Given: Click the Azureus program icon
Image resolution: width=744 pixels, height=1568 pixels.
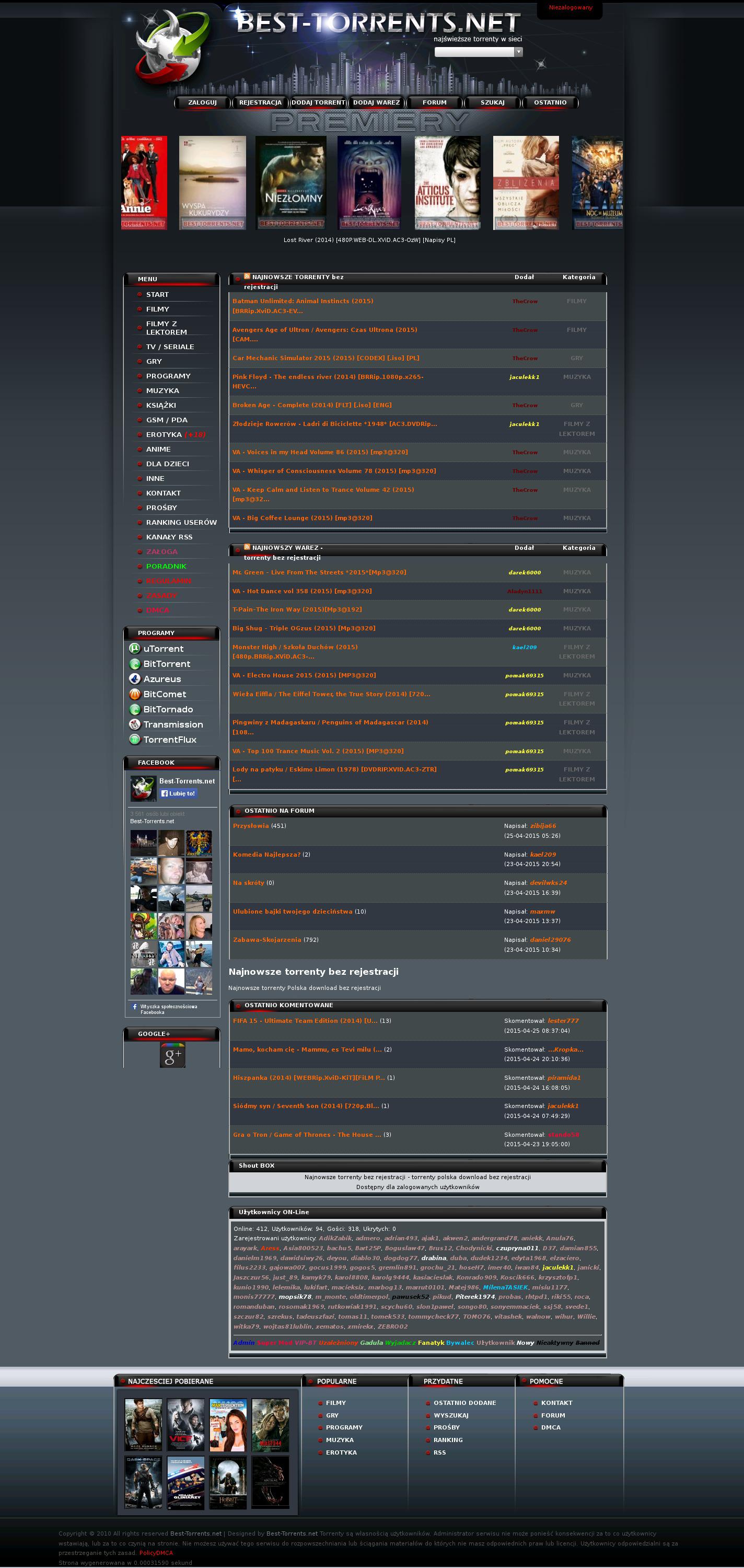Looking at the screenshot, I should [134, 679].
